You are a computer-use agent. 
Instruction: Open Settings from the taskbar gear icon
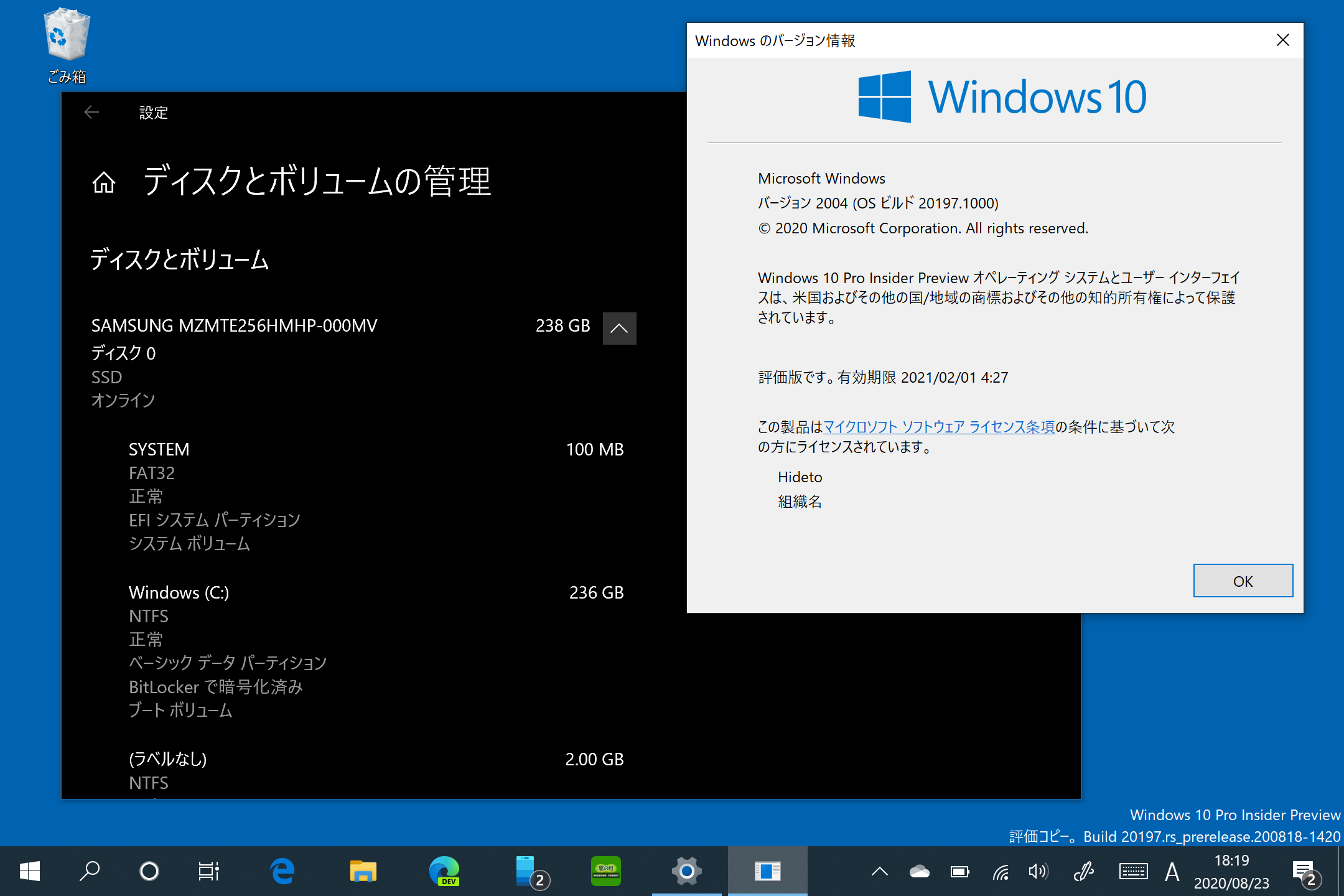[686, 870]
